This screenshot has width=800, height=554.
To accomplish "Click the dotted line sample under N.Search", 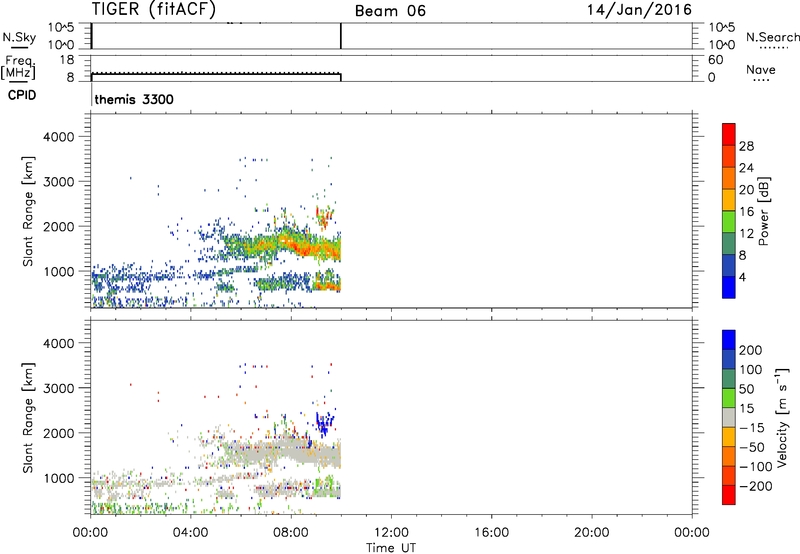I will (773, 48).
